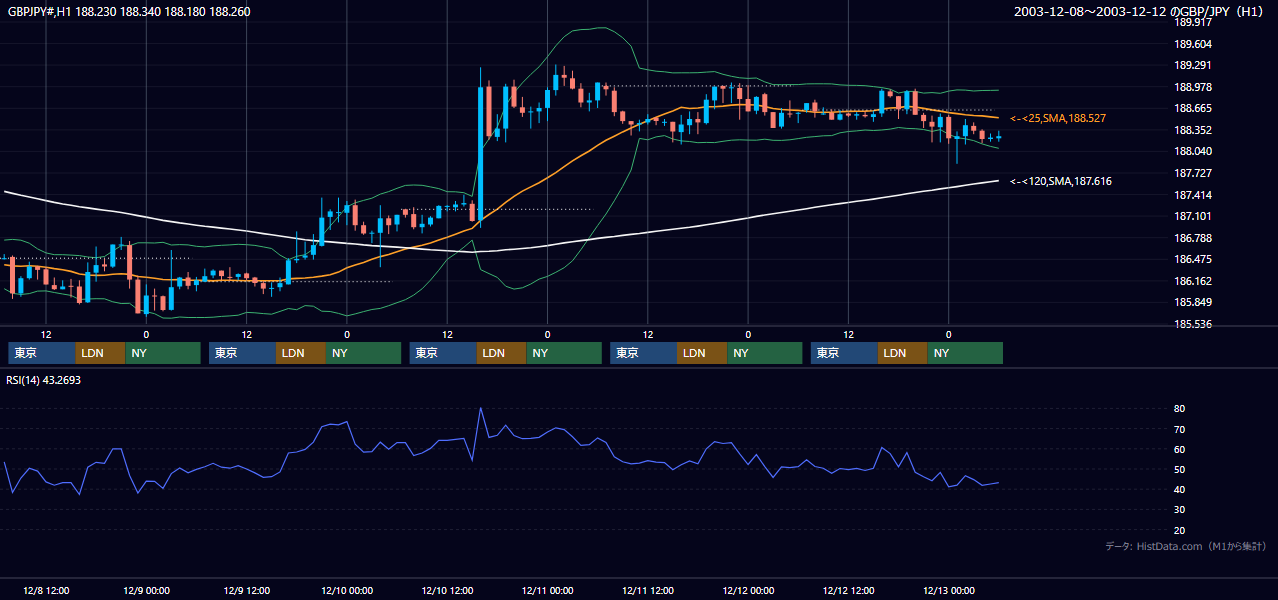The image size is (1278, 600).
Task: Click the 12/8 12:00 time axis label
Action: 47,590
